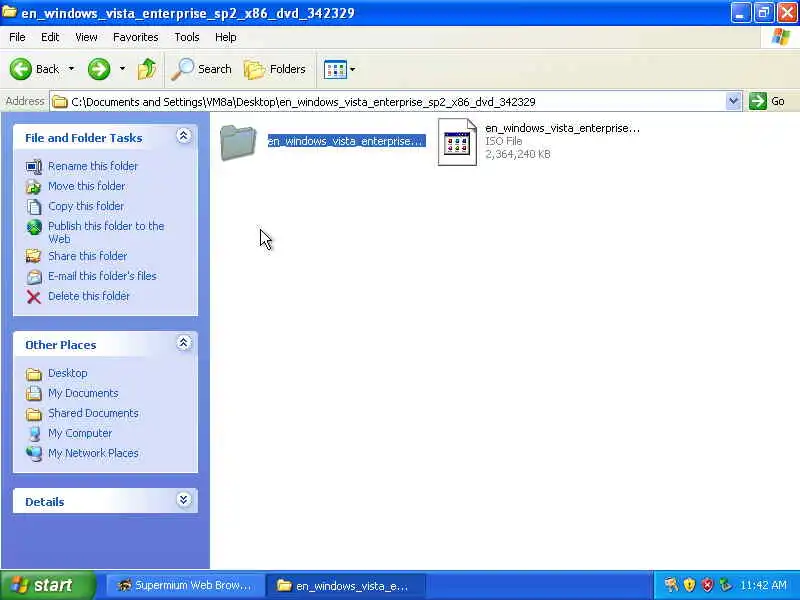Viewport: 800px width, 600px height.
Task: Open Shared Documents link
Action: [x=93, y=413]
